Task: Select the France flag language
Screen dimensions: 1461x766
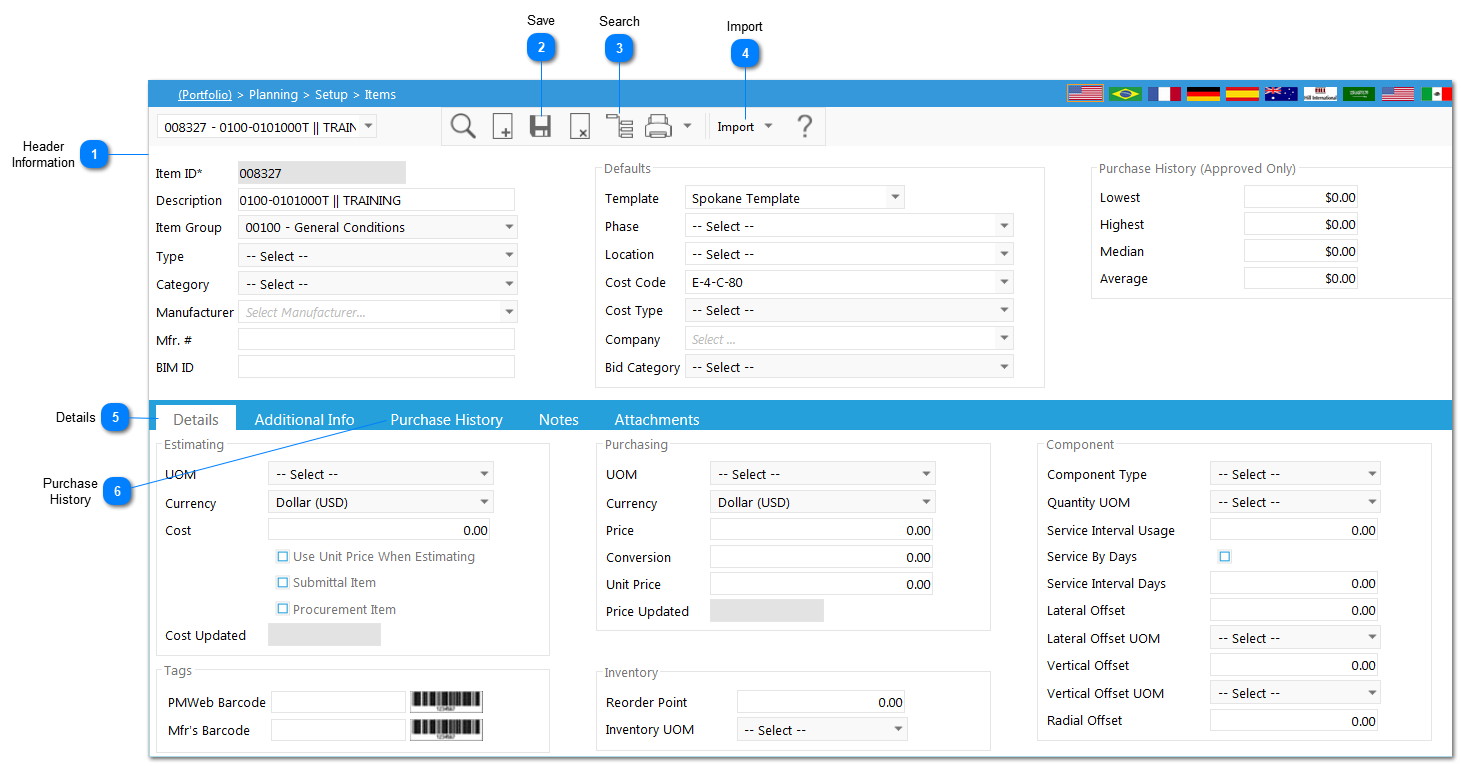Action: (1164, 94)
